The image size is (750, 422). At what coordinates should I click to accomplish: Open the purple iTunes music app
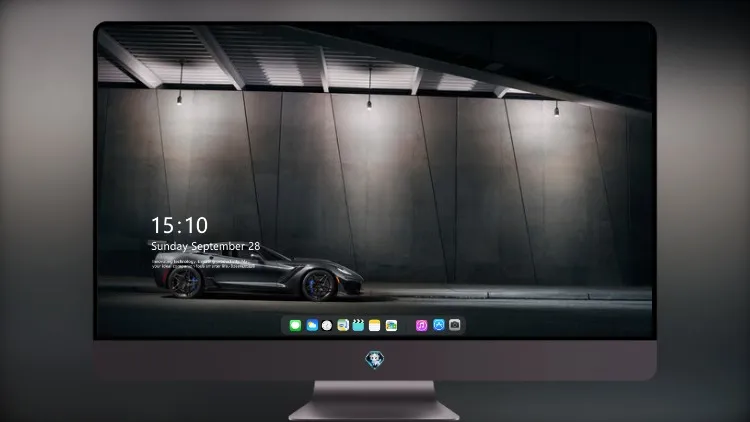[x=421, y=325]
